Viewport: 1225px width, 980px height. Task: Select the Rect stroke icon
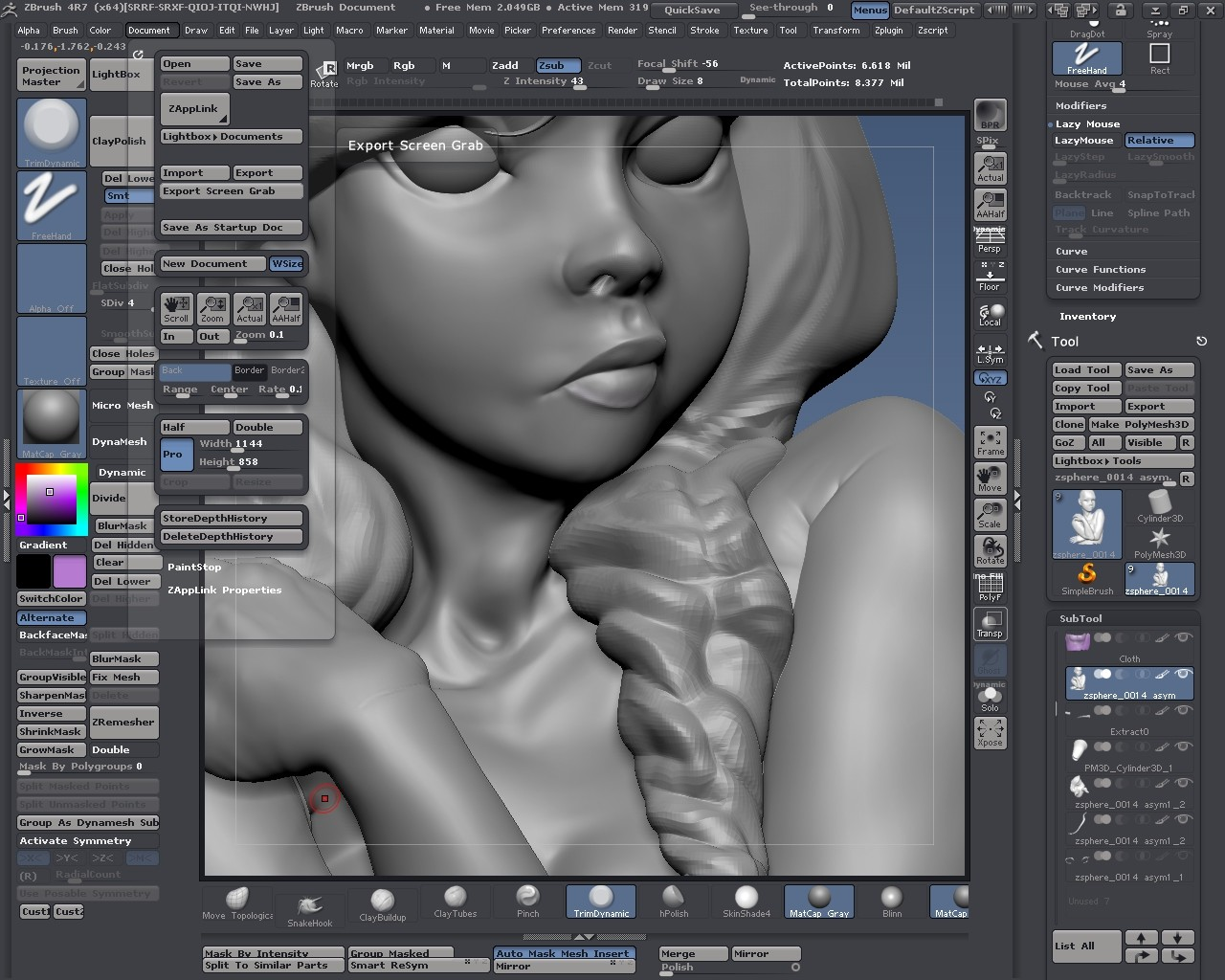coord(1159,59)
